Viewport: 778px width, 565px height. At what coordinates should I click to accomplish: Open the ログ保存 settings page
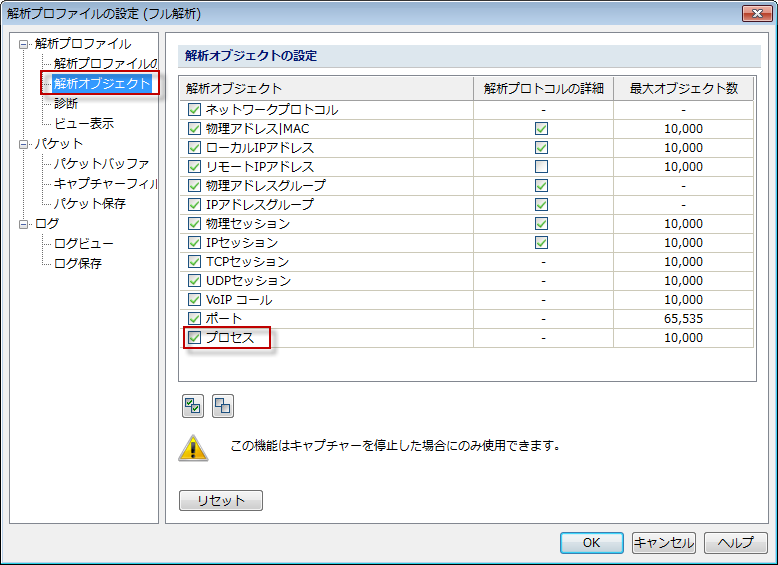point(78,264)
